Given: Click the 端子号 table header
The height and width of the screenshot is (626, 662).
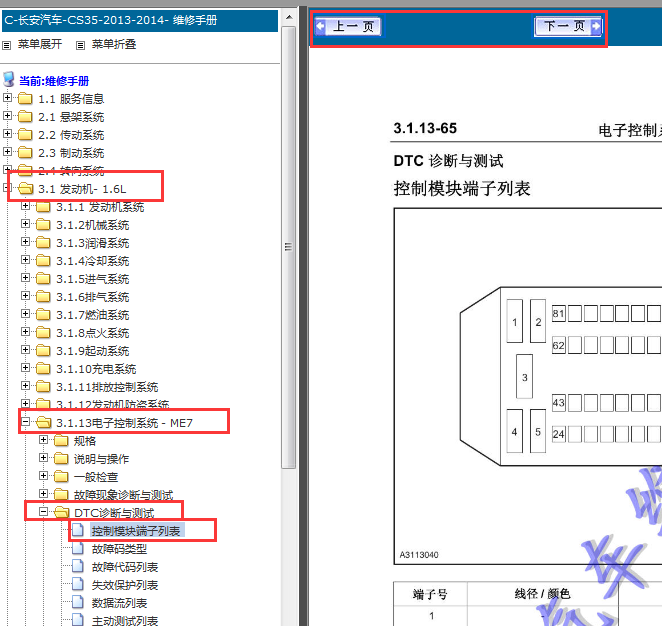Looking at the screenshot, I should click(430, 594).
